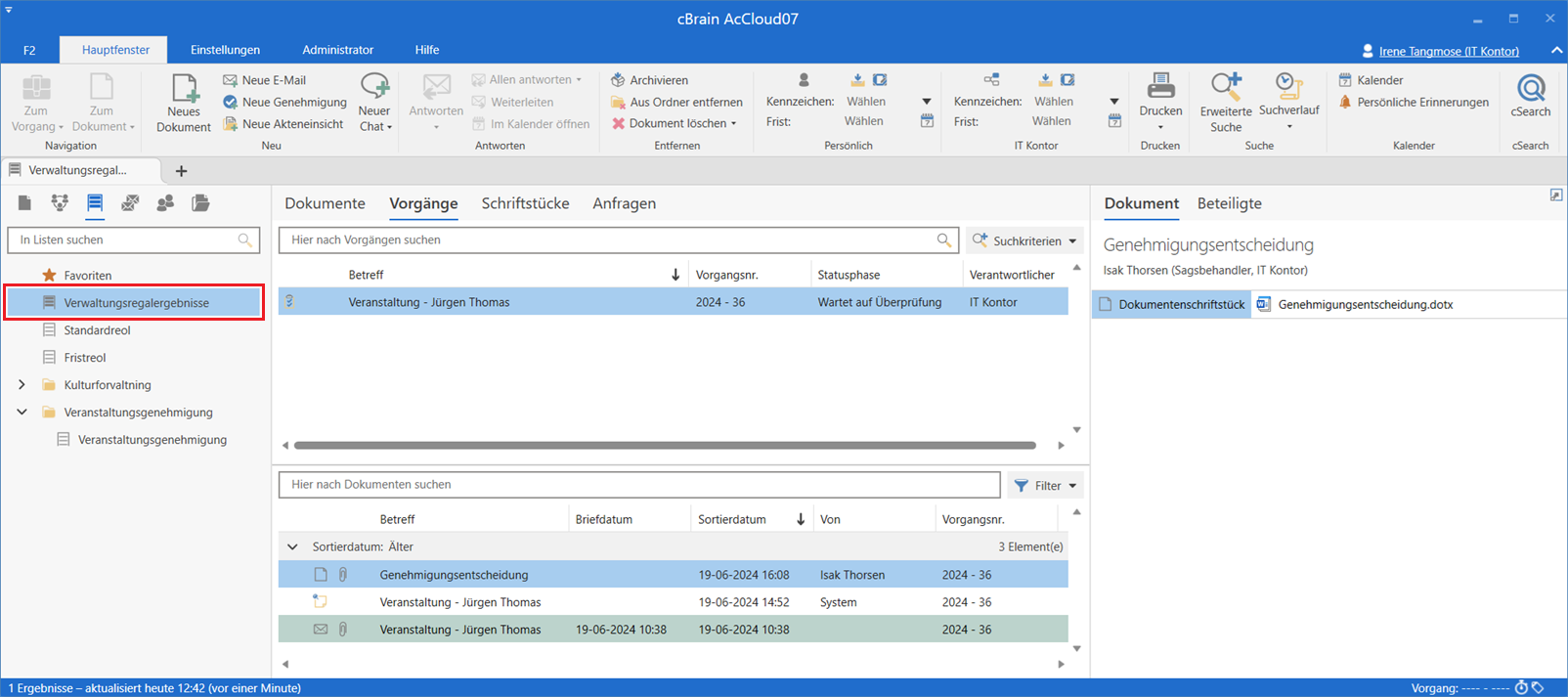Expand the Kulturforvaltning folder
This screenshot has height=697, width=1568.
(x=22, y=385)
